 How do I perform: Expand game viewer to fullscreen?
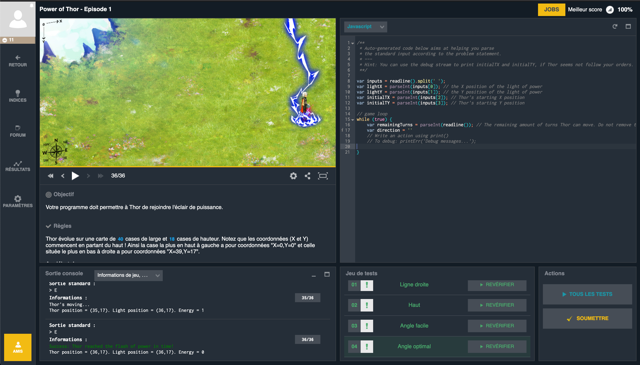pyautogui.click(x=323, y=176)
